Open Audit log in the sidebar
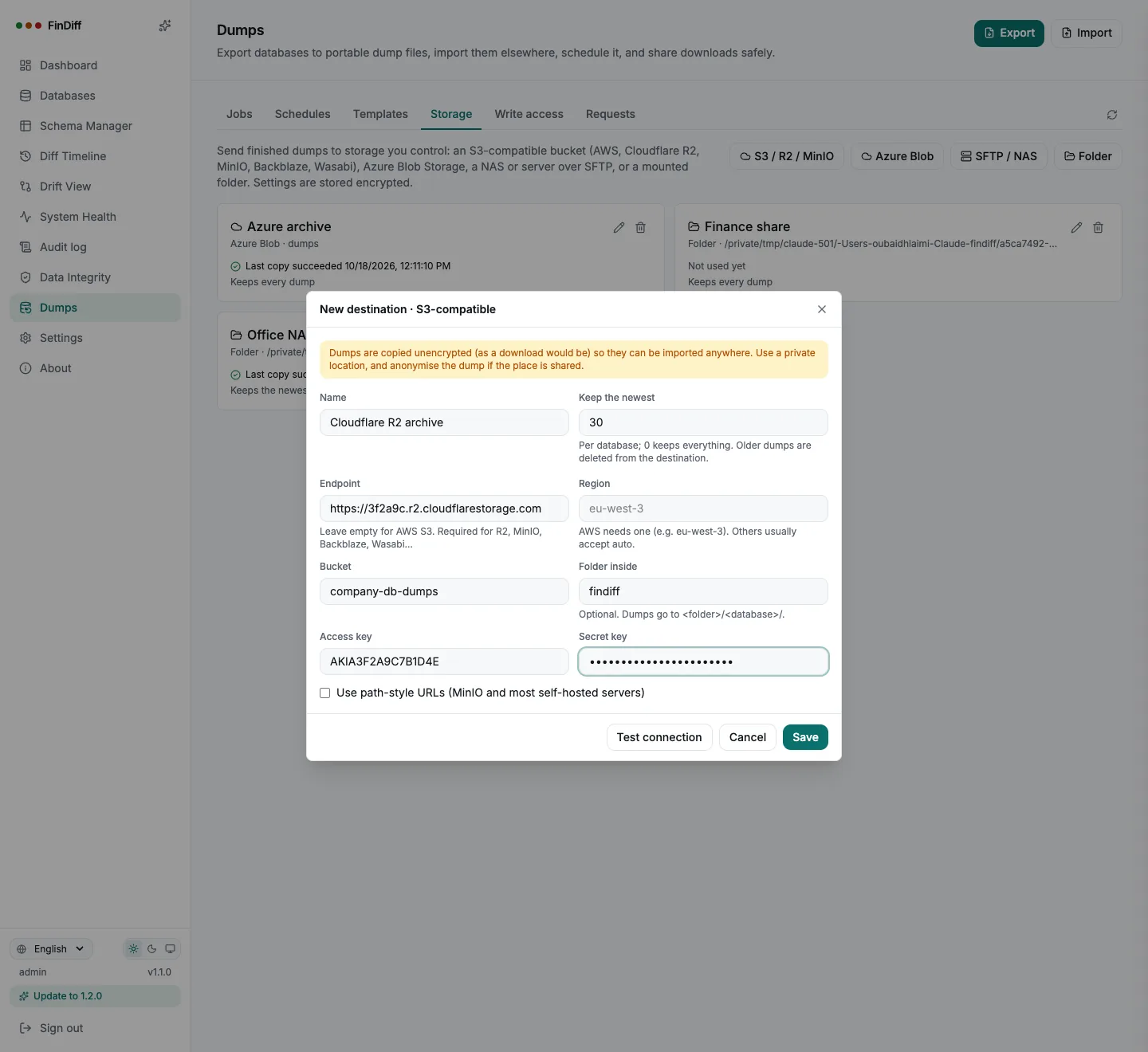The width and height of the screenshot is (1148, 1052). [x=95, y=247]
